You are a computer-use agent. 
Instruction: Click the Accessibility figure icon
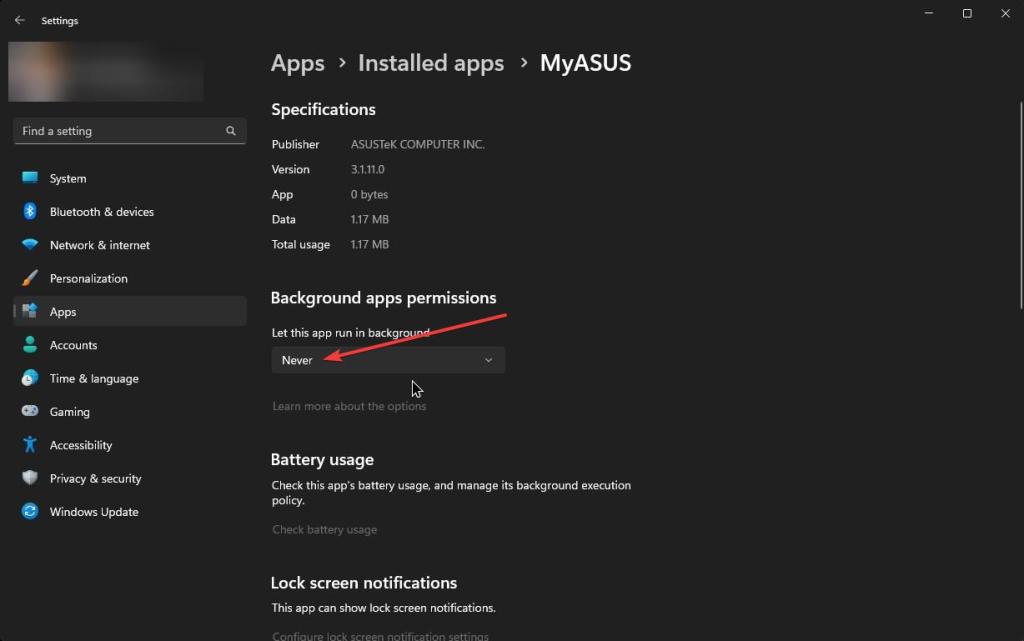(30, 445)
